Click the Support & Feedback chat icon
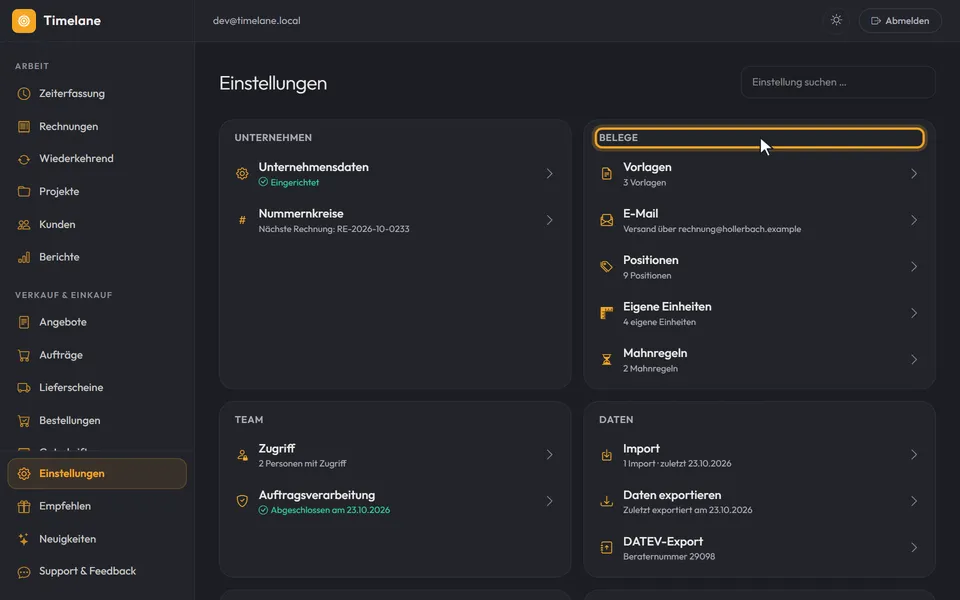 pyautogui.click(x=24, y=572)
